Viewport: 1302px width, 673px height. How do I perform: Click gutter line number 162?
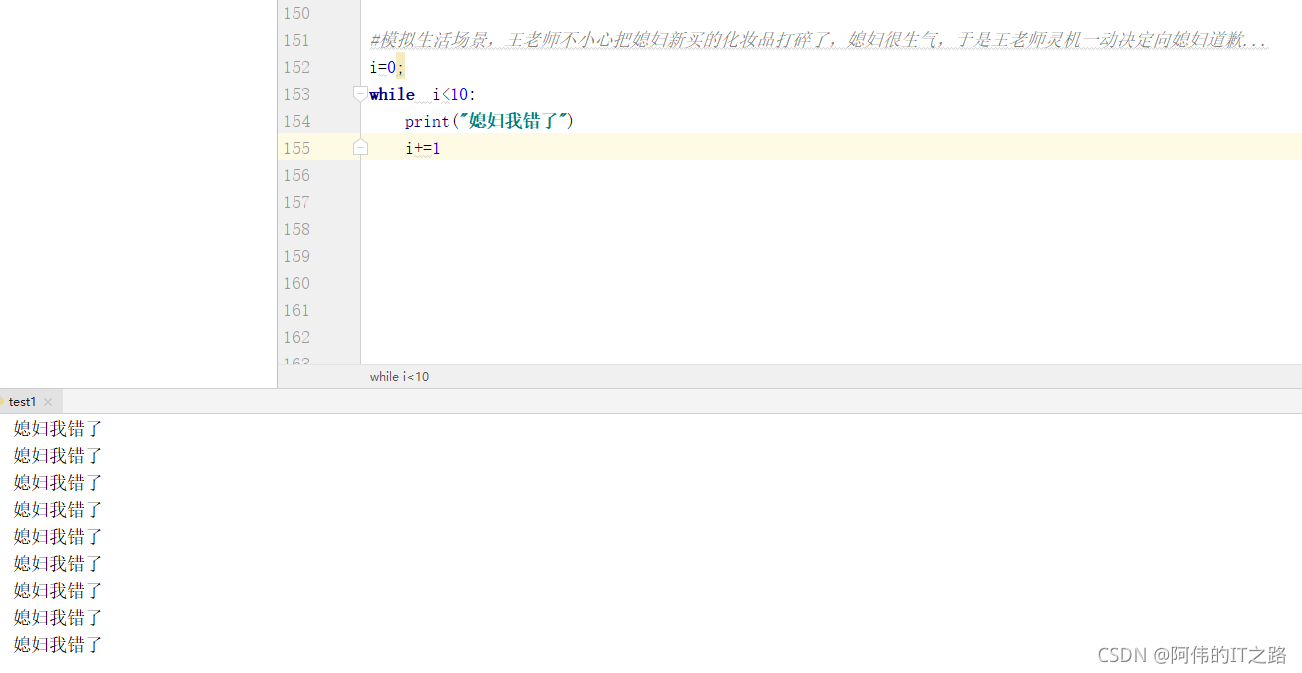point(297,338)
